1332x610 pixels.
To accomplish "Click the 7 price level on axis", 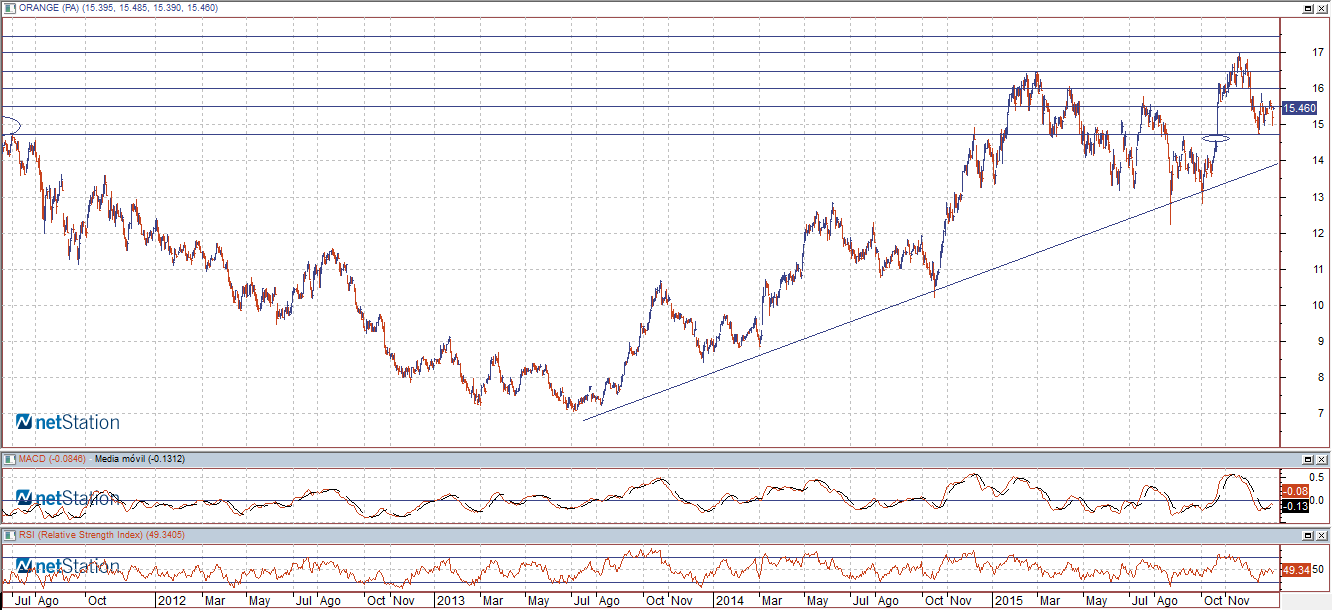I will tap(1323, 414).
